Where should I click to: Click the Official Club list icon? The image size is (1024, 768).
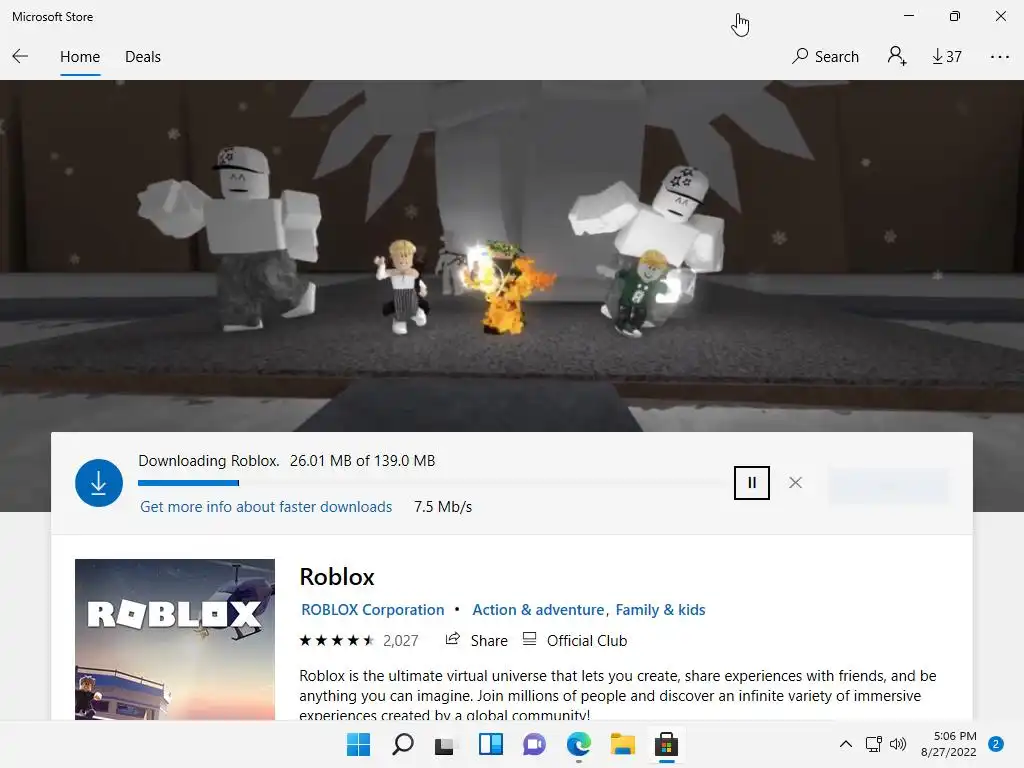(x=530, y=639)
